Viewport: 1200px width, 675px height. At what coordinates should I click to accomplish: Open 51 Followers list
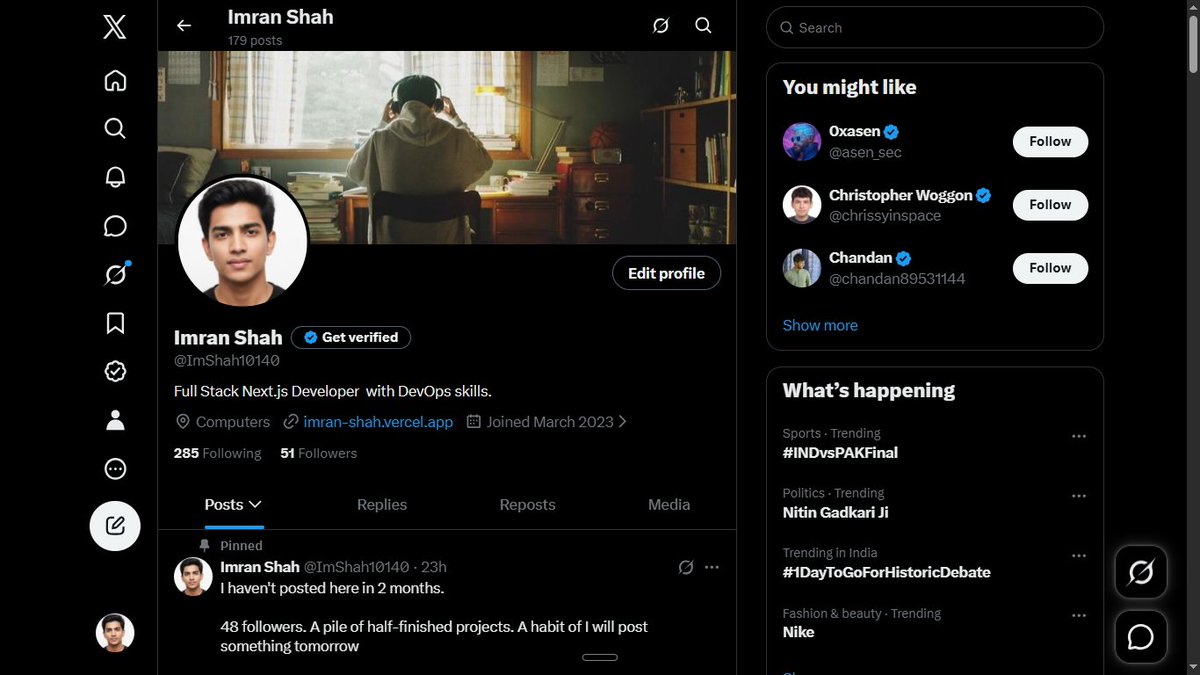pyautogui.click(x=318, y=453)
